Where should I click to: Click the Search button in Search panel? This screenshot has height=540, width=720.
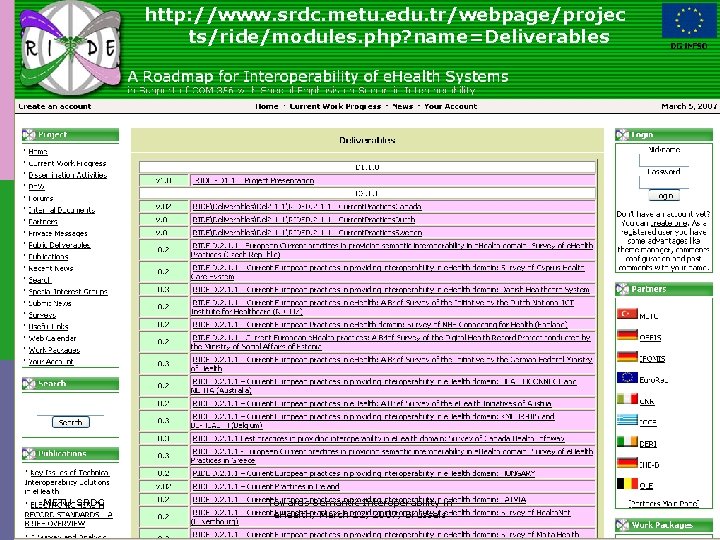point(71,422)
